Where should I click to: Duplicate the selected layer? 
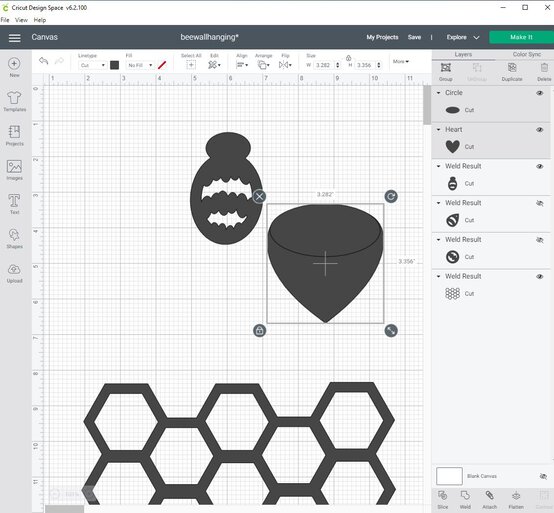[512, 72]
